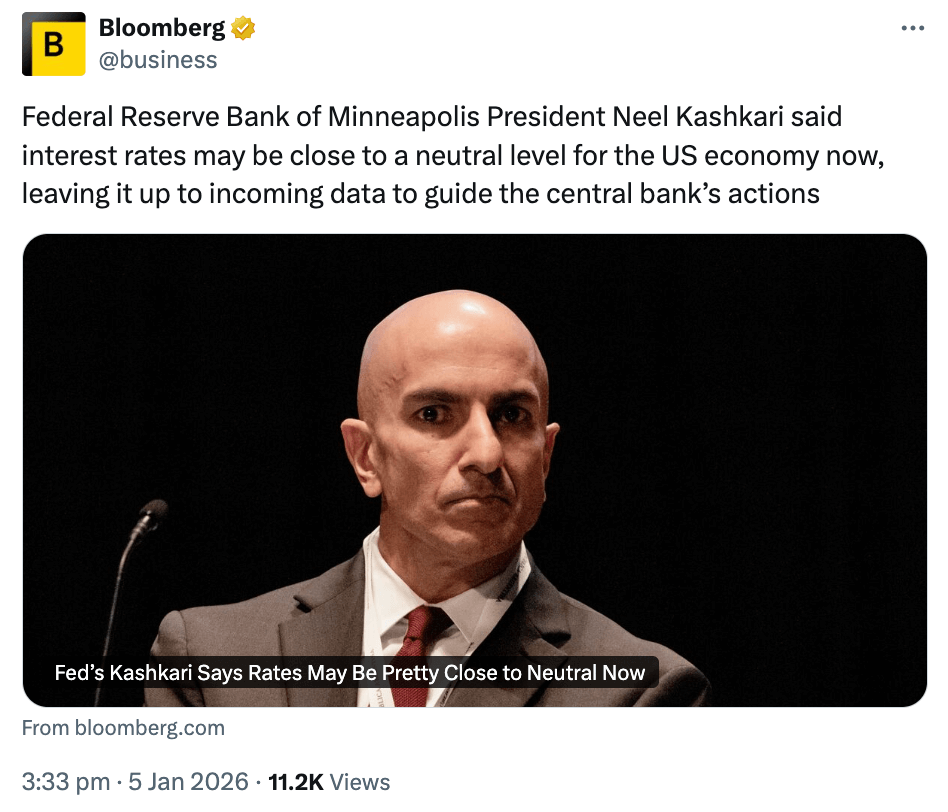This screenshot has height=812, width=948.
Task: Open the three-dot more options menu
Action: pos(912,28)
